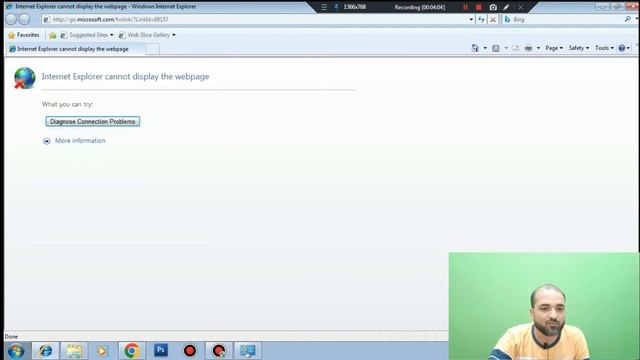
Task: Open the address bar history dropdown
Action: 471,19
